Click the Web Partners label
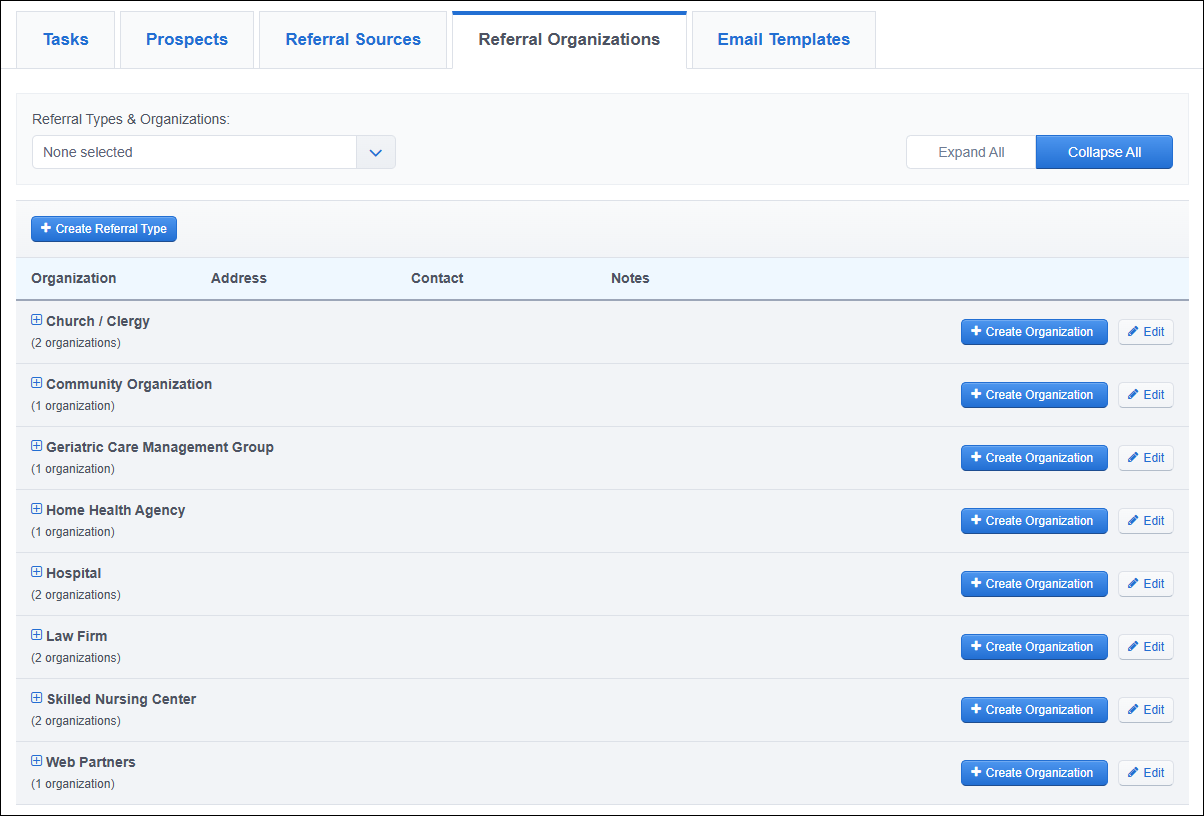Image resolution: width=1204 pixels, height=816 pixels. tap(91, 762)
